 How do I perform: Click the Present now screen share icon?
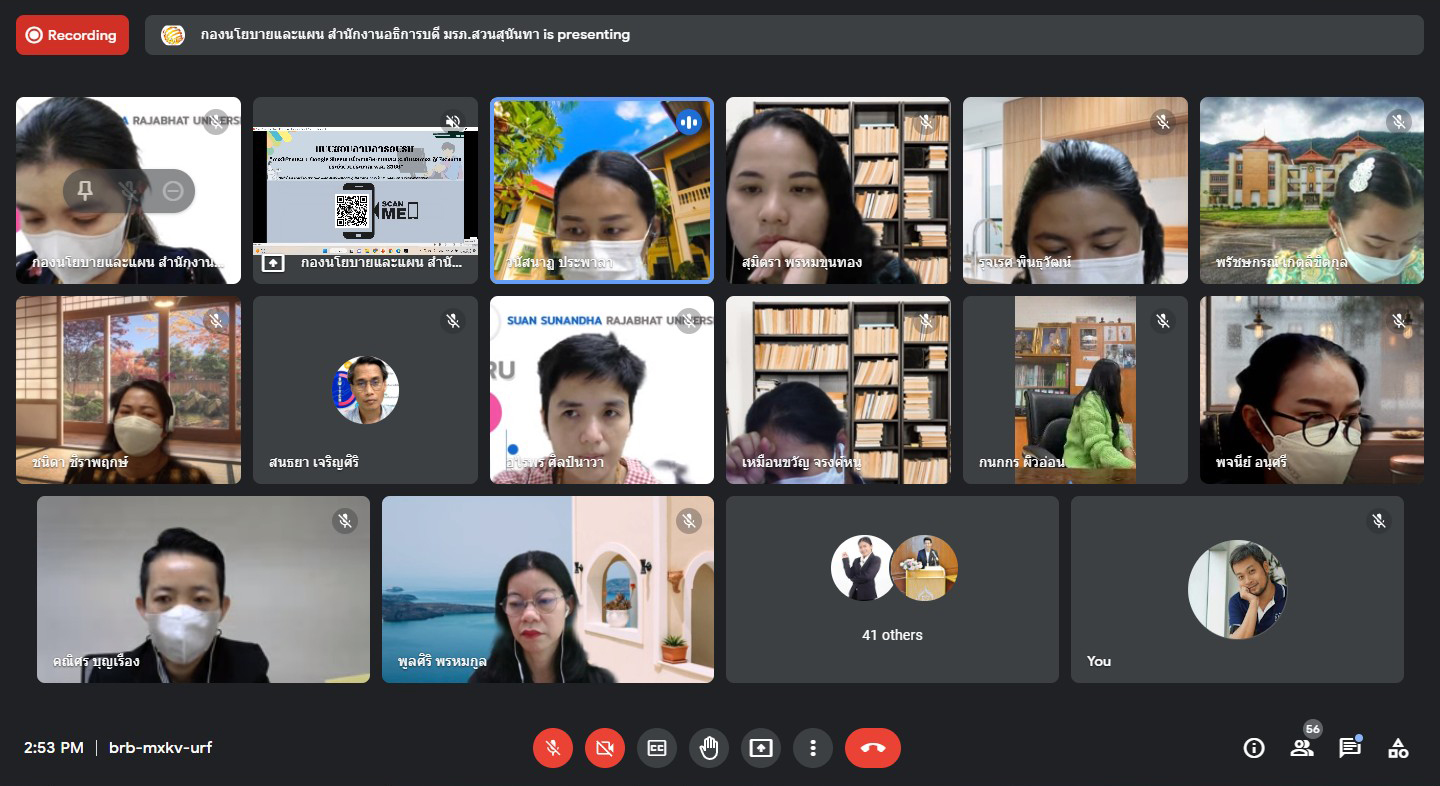coord(761,748)
